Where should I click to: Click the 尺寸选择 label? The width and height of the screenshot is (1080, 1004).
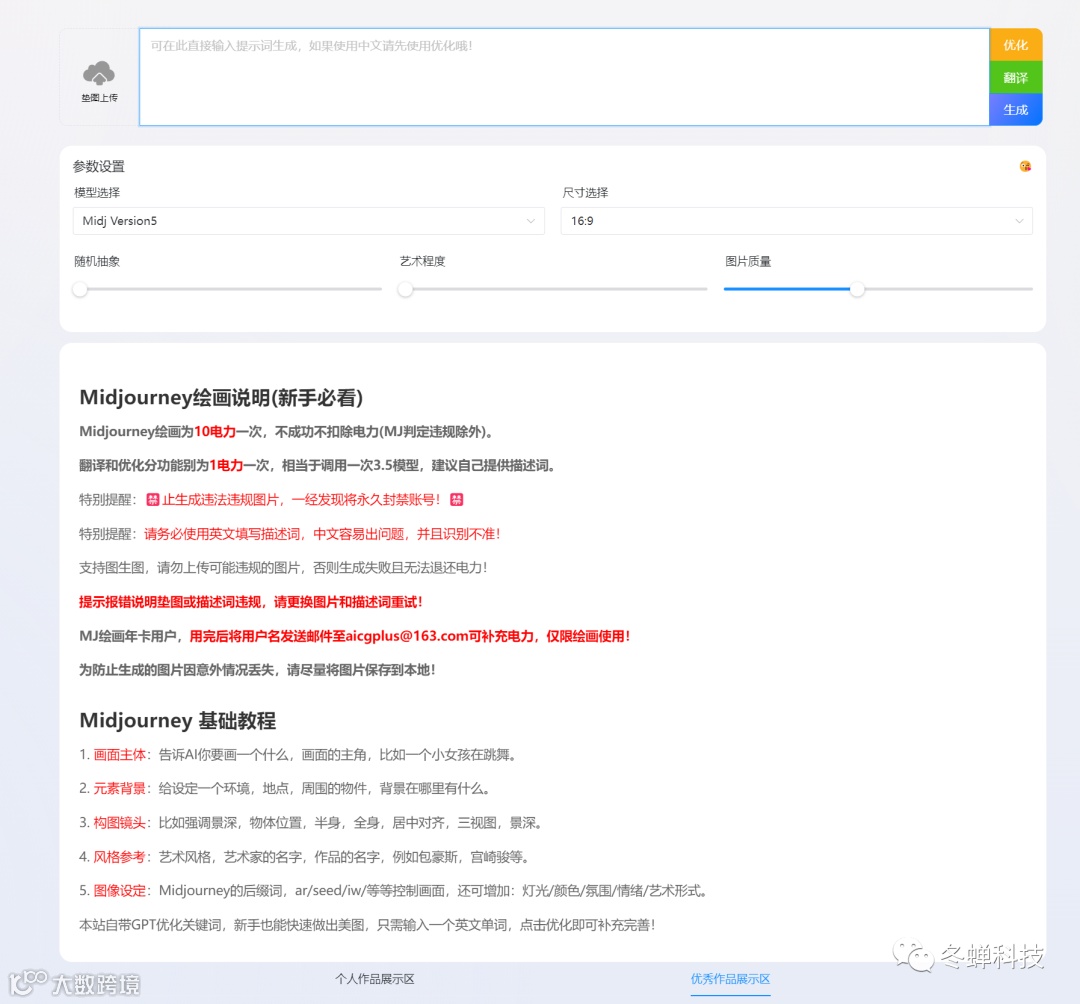pyautogui.click(x=585, y=193)
